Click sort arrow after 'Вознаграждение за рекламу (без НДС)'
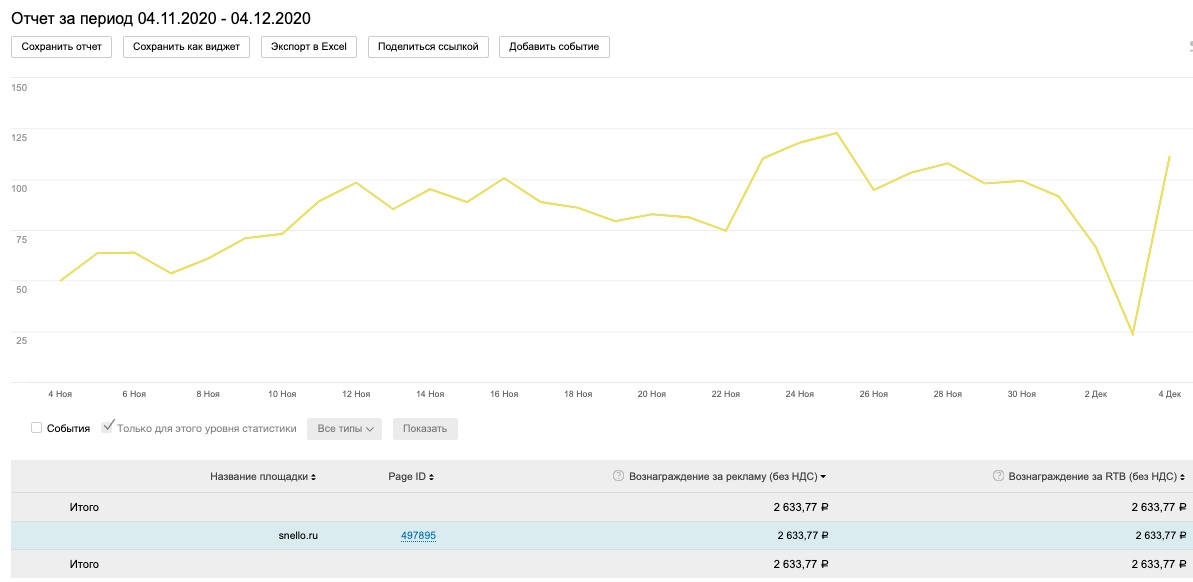1193x582 pixels. click(x=823, y=478)
